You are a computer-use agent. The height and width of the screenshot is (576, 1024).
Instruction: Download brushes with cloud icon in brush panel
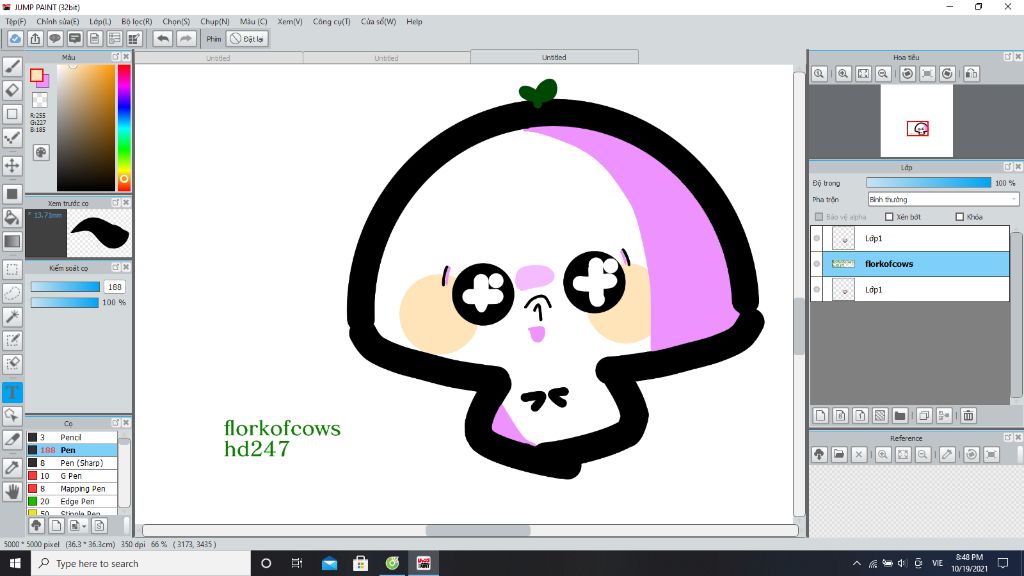[x=37, y=525]
